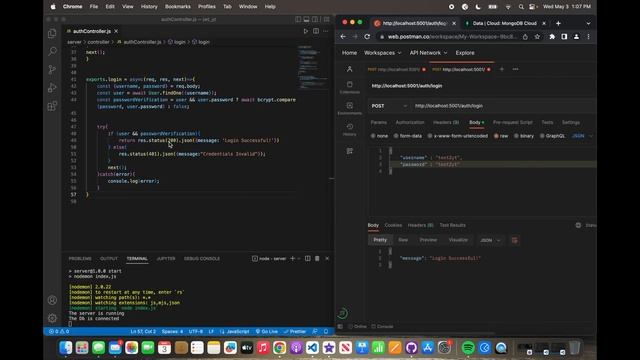Open History in Postman sidebar

tap(350, 129)
